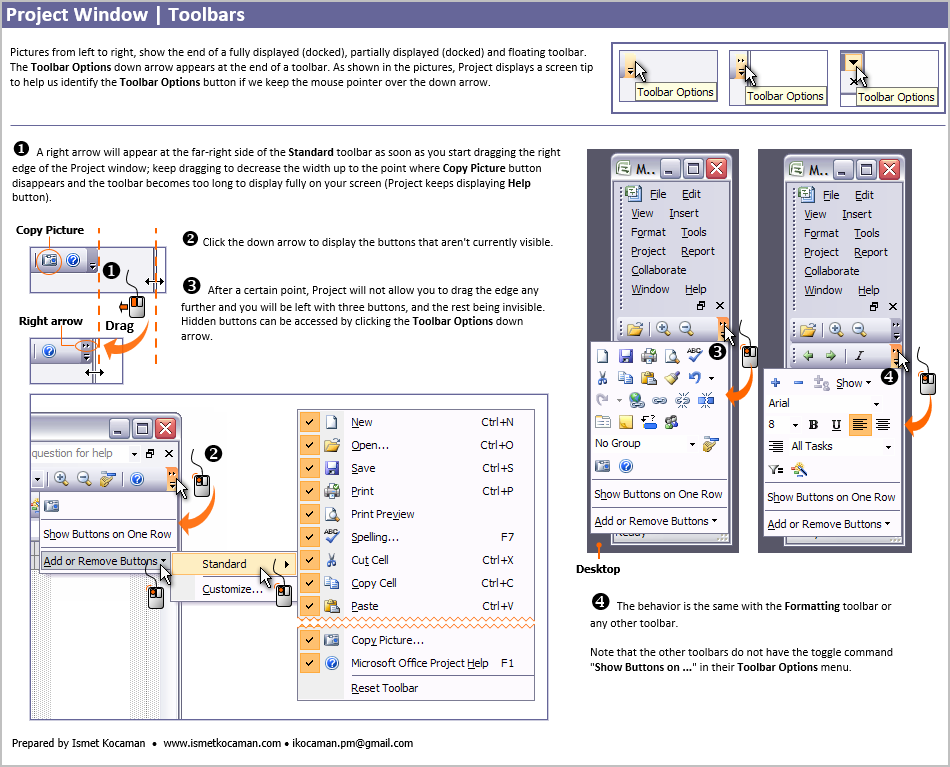The image size is (950, 767).
Task: Open the Arial font dropdown
Action: coord(876,403)
